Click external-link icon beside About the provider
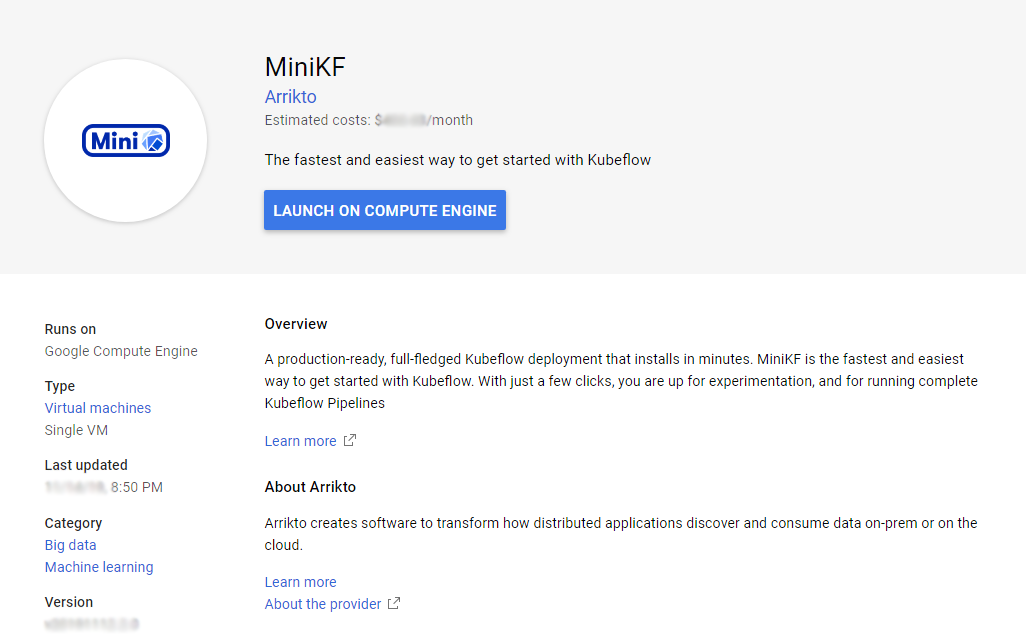1026x638 pixels. pos(394,604)
